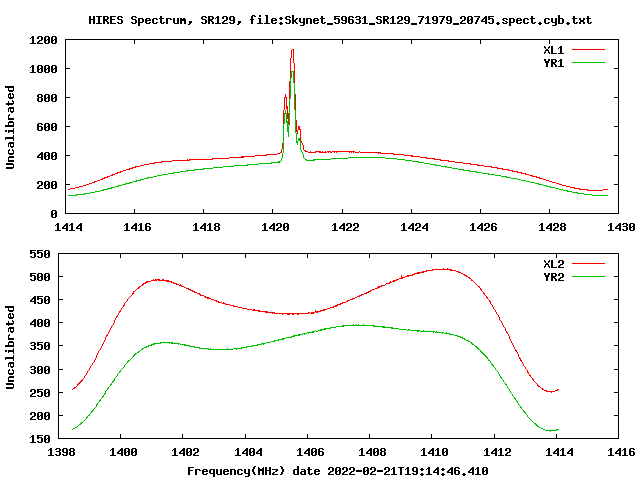Click the XL1 red legend line
The width and height of the screenshot is (640, 480).
(588, 50)
